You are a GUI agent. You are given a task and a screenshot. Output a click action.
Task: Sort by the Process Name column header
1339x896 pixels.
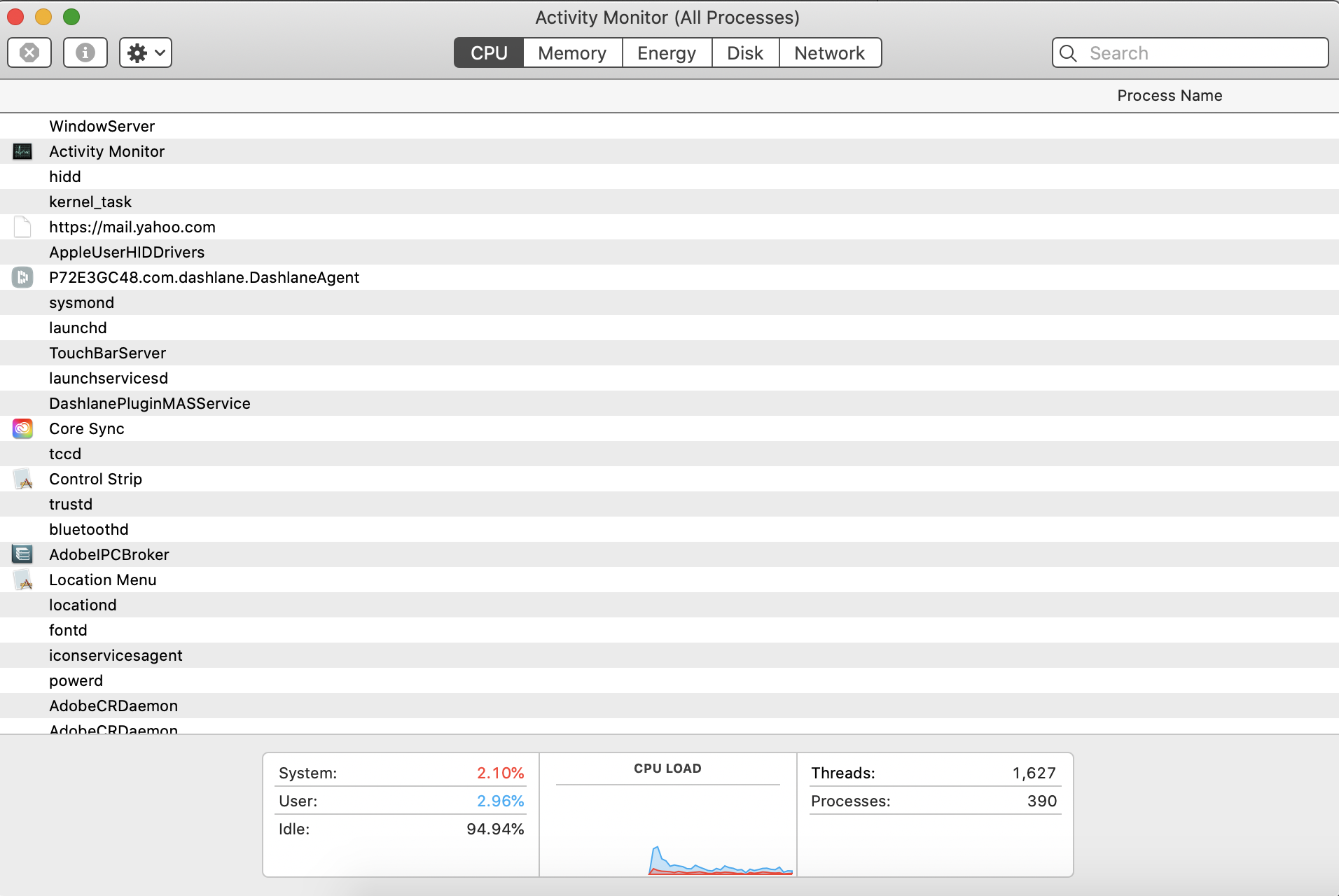(1170, 95)
